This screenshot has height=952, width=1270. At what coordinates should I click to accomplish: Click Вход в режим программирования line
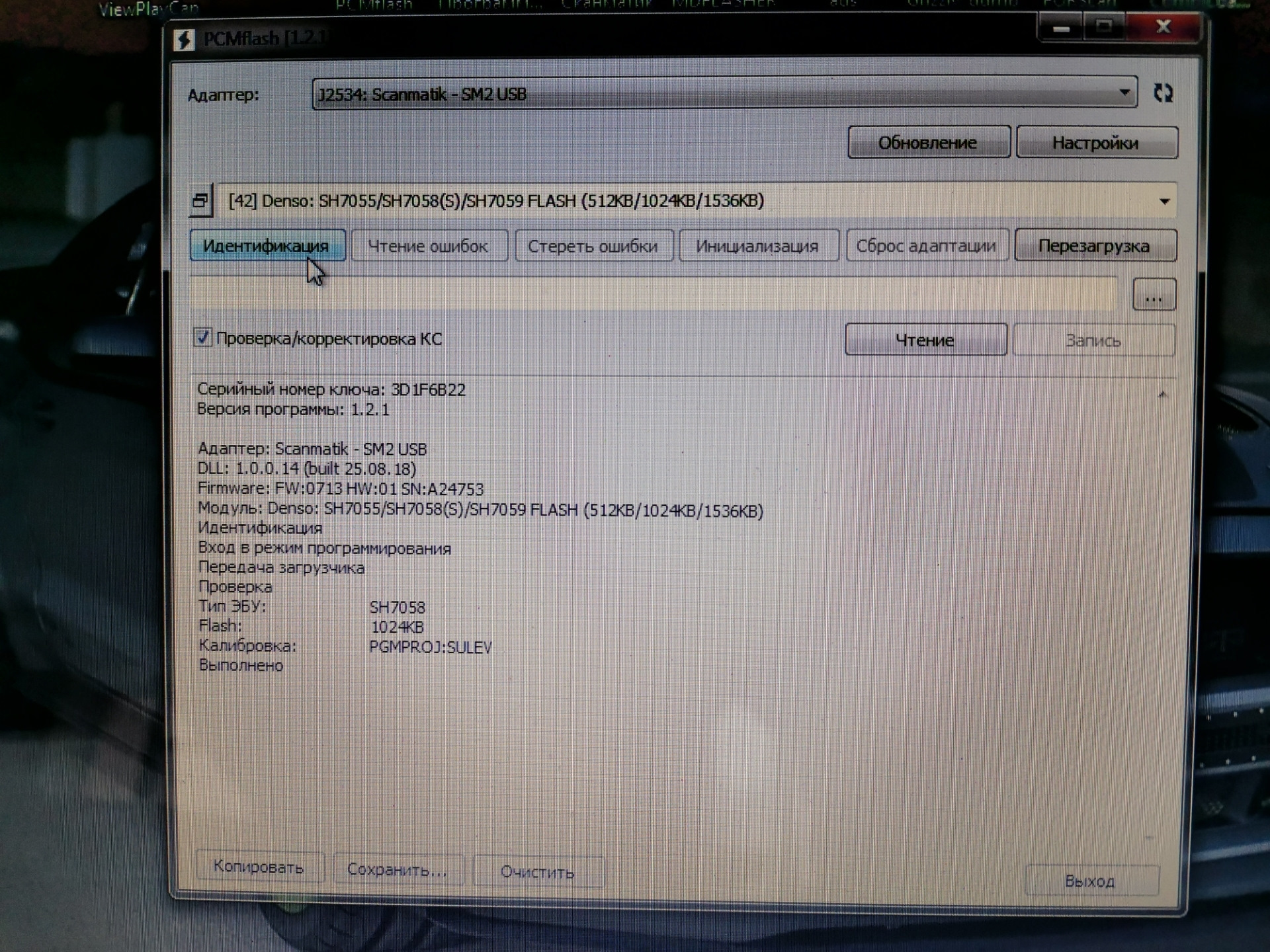324,548
